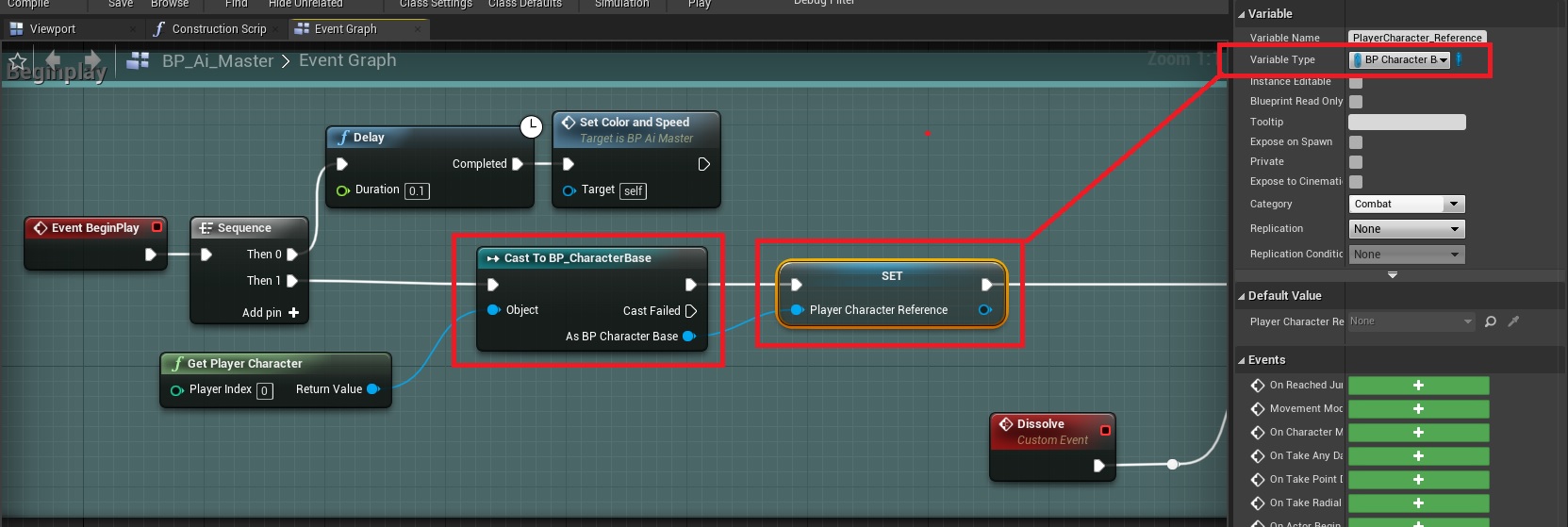Switch to the Construction Script tab
This screenshot has width=1568, height=527.
click(219, 29)
